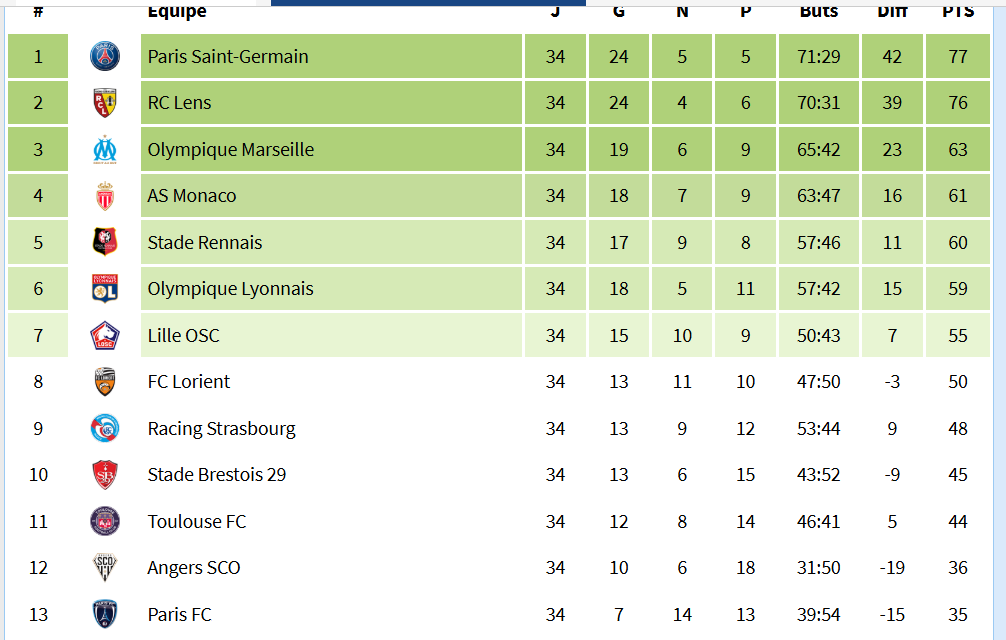Screen dimensions: 1006x640
Task: Click the Stade Brestois 29 crest
Action: click(104, 475)
